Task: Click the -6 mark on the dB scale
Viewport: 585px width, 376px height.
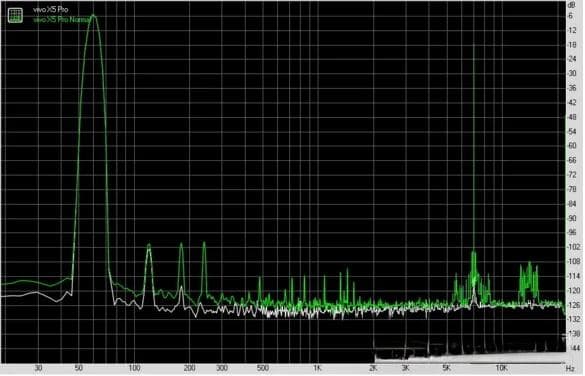Action: tap(570, 16)
